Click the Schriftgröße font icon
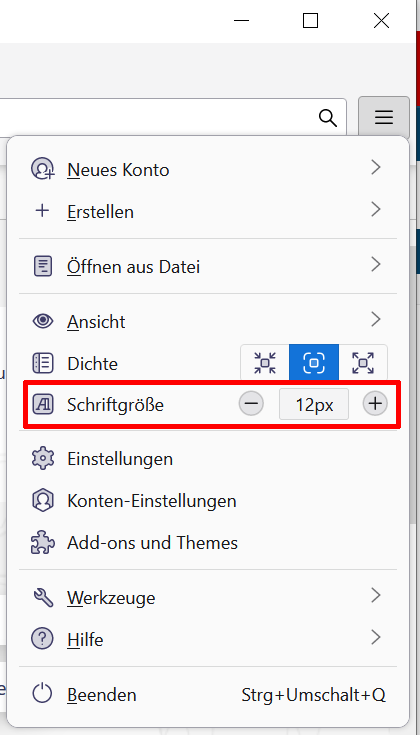420x735 pixels. coord(43,404)
